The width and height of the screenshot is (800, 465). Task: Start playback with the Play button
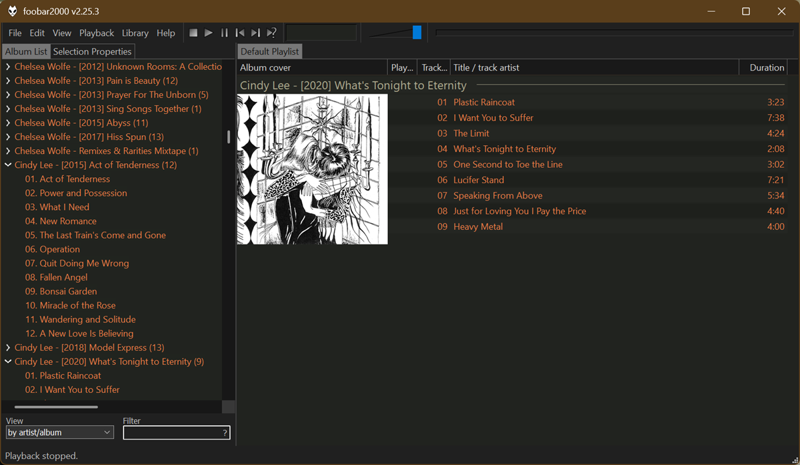coord(209,33)
